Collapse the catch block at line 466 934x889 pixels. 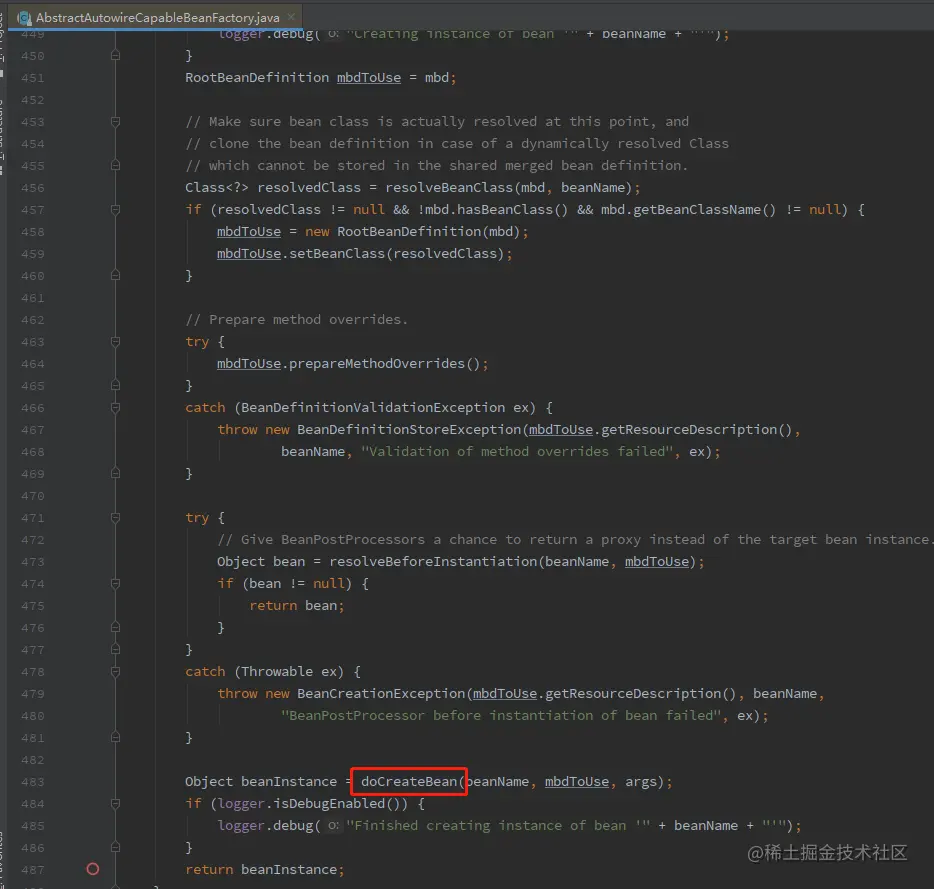click(116, 408)
